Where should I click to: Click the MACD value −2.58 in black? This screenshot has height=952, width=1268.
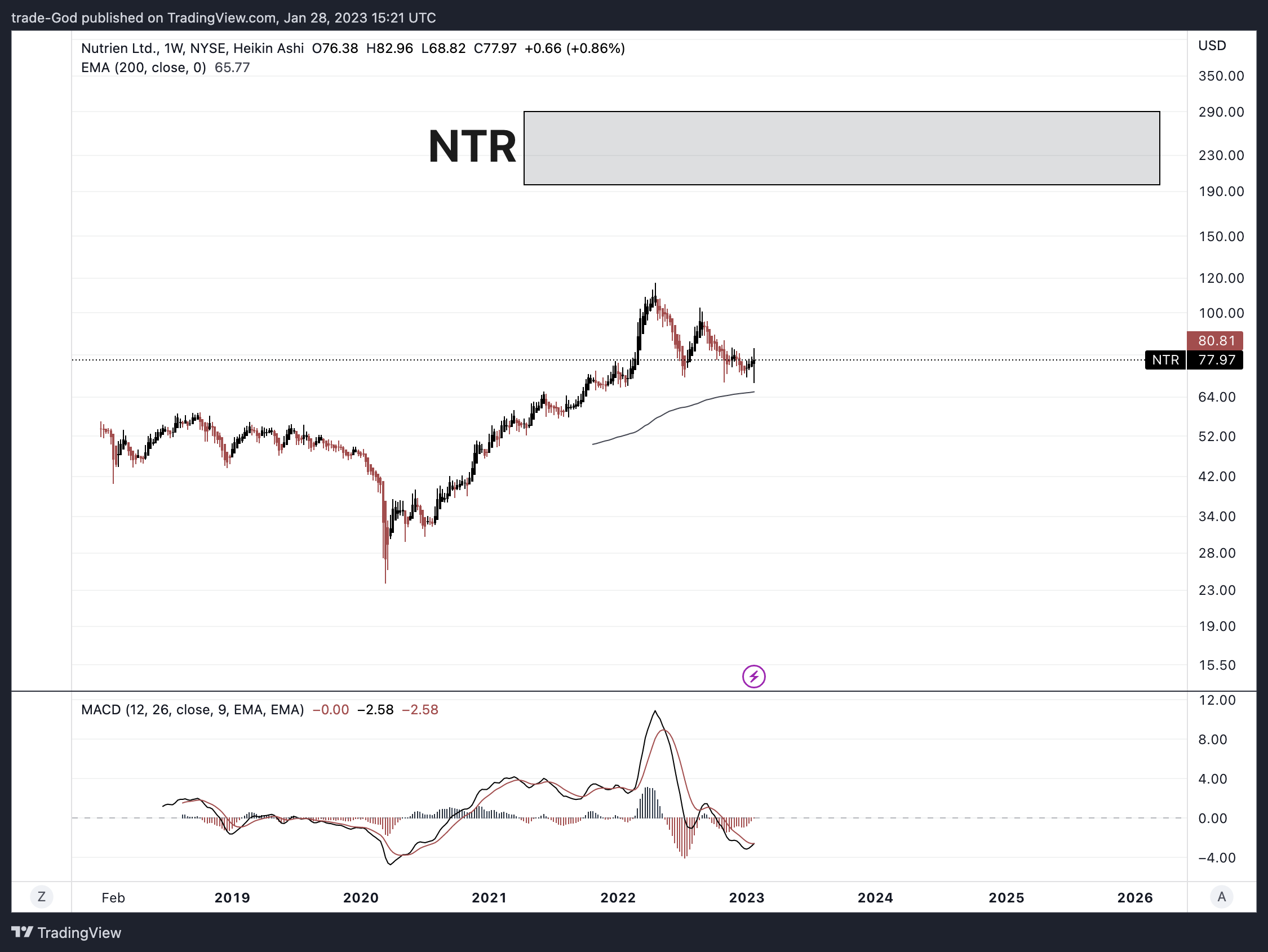(375, 710)
